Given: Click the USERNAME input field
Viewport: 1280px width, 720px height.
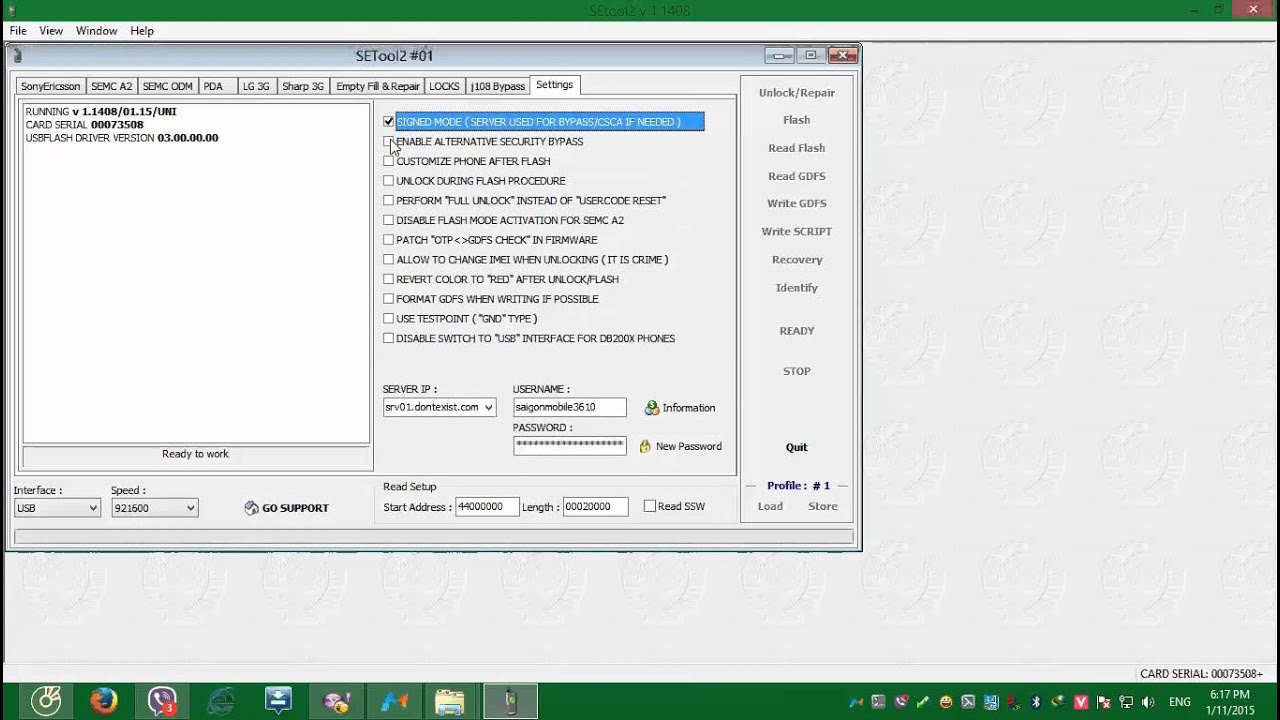Looking at the screenshot, I should point(570,407).
